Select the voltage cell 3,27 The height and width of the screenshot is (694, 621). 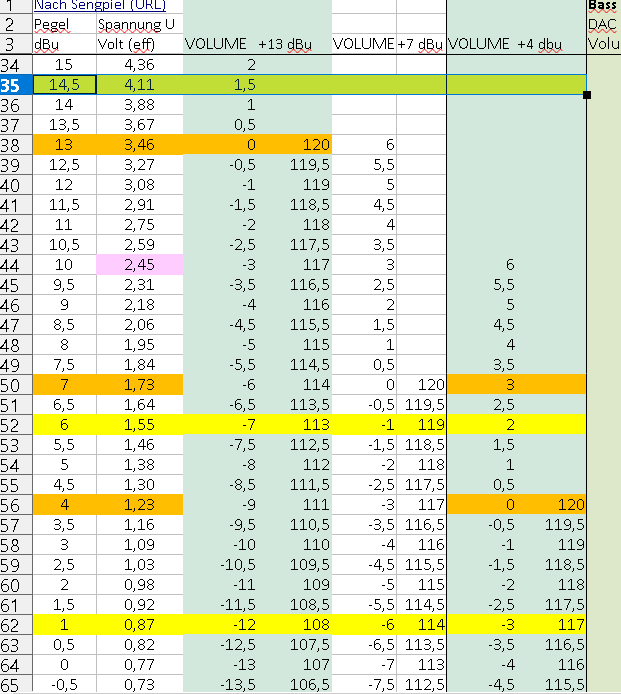click(x=139, y=165)
